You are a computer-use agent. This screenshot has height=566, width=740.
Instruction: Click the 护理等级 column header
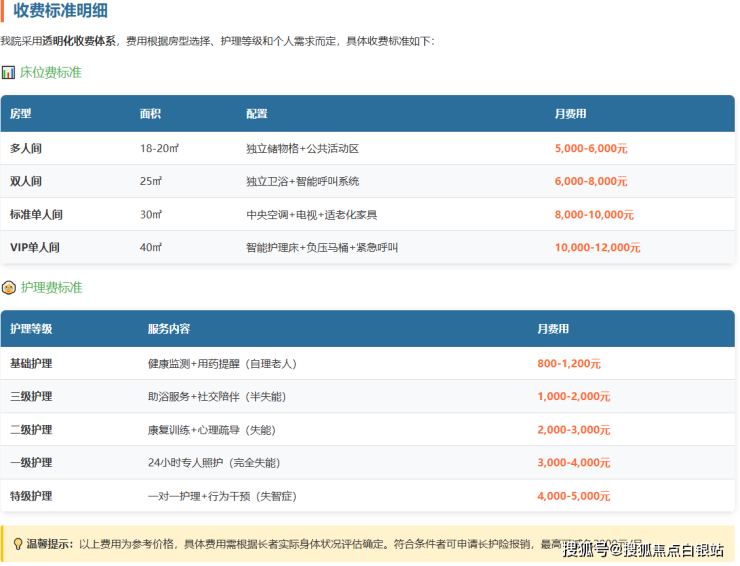pyautogui.click(x=31, y=329)
